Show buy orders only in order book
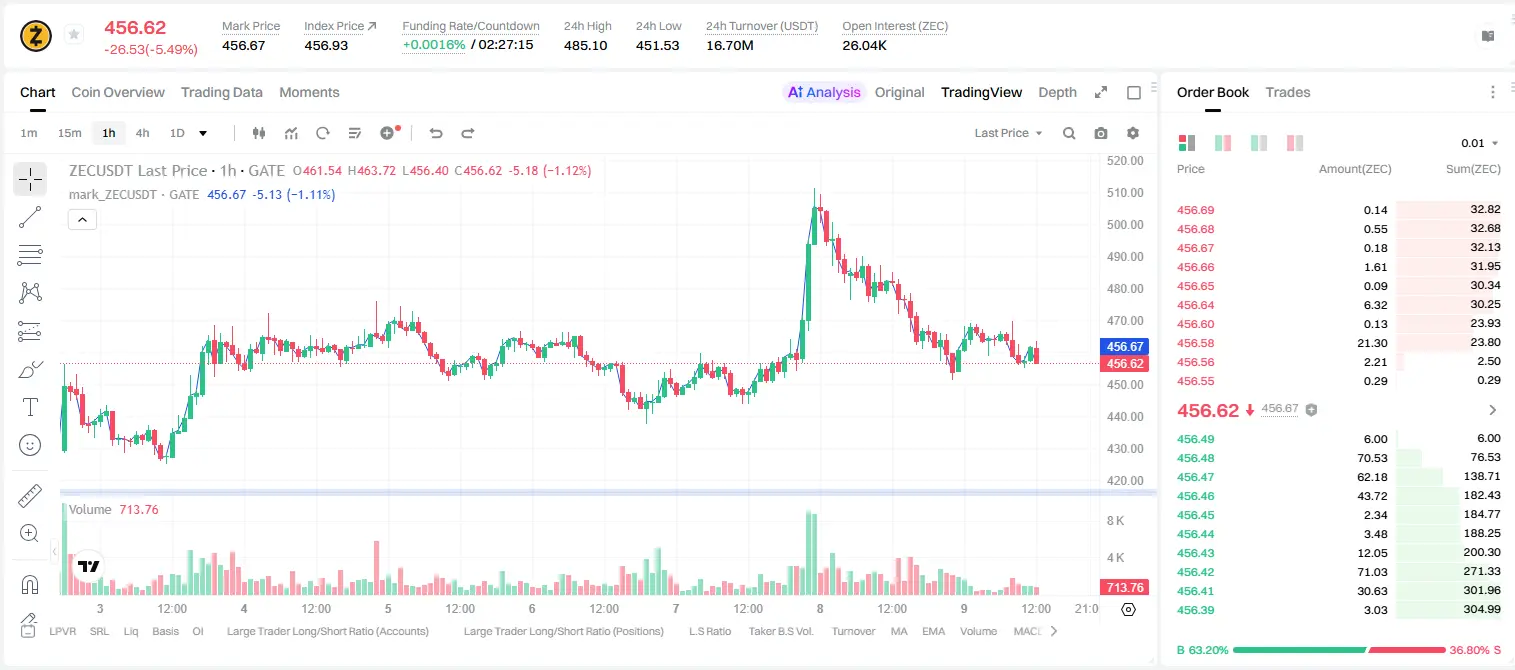The width and height of the screenshot is (1515, 670). pos(1259,143)
